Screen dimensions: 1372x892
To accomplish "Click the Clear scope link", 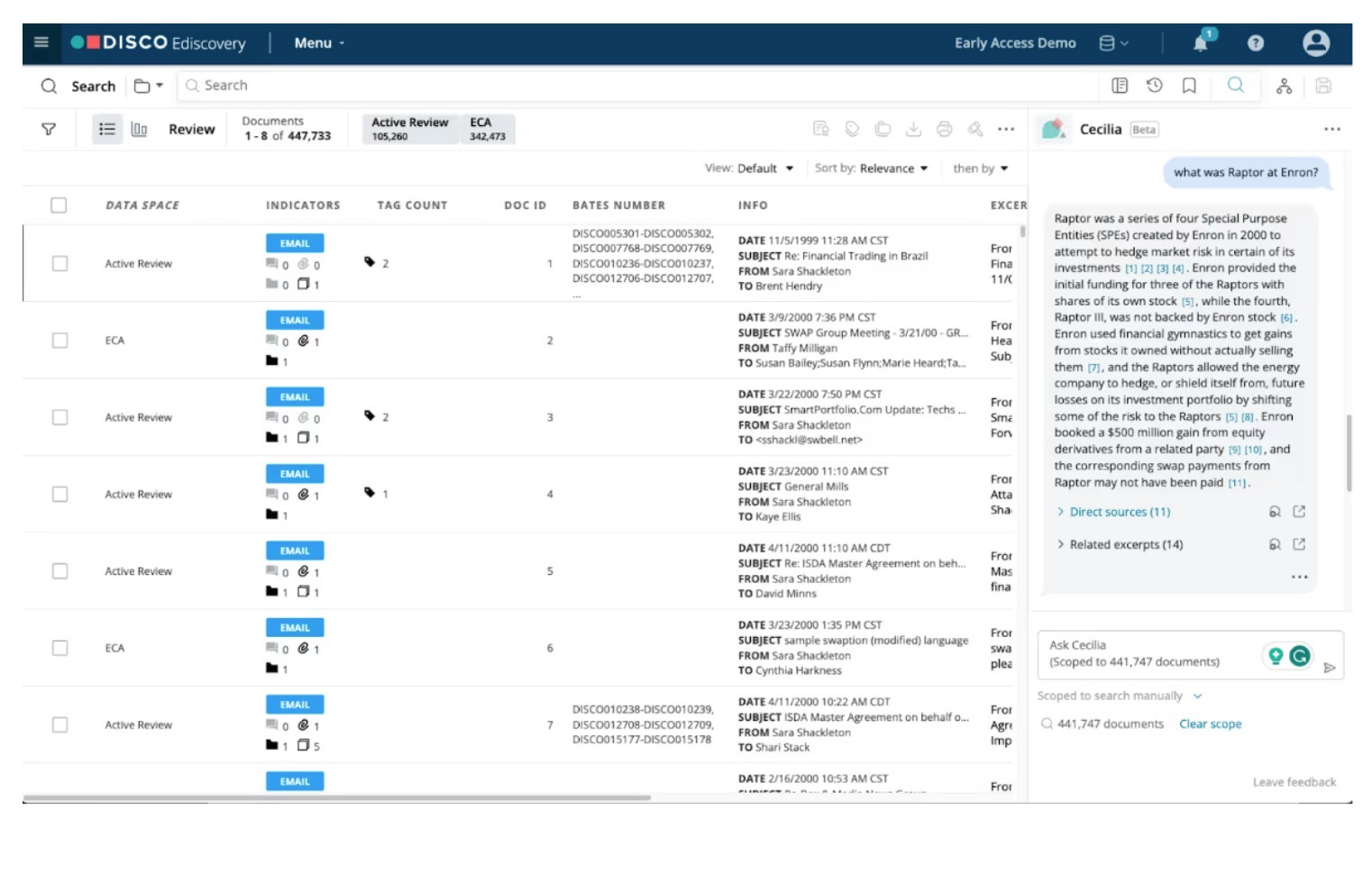I will pyautogui.click(x=1210, y=724).
